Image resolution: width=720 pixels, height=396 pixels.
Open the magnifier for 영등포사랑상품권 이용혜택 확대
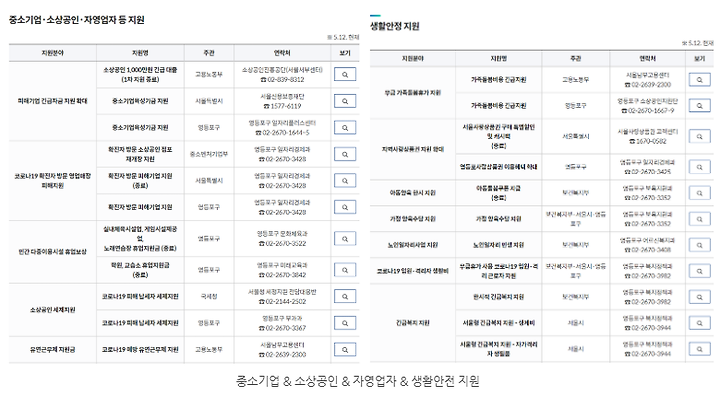pyautogui.click(x=699, y=167)
